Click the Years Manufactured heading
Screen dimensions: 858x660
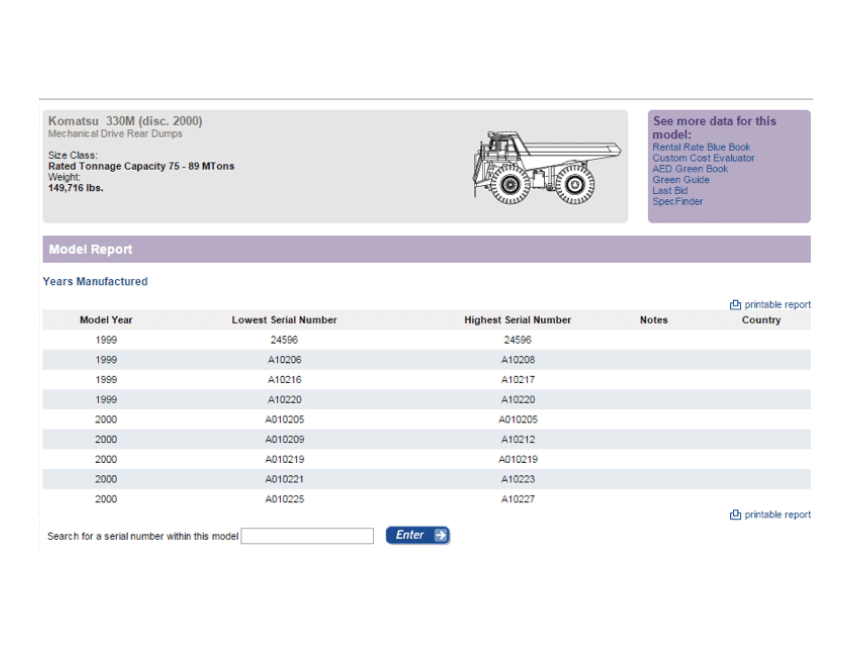(95, 282)
